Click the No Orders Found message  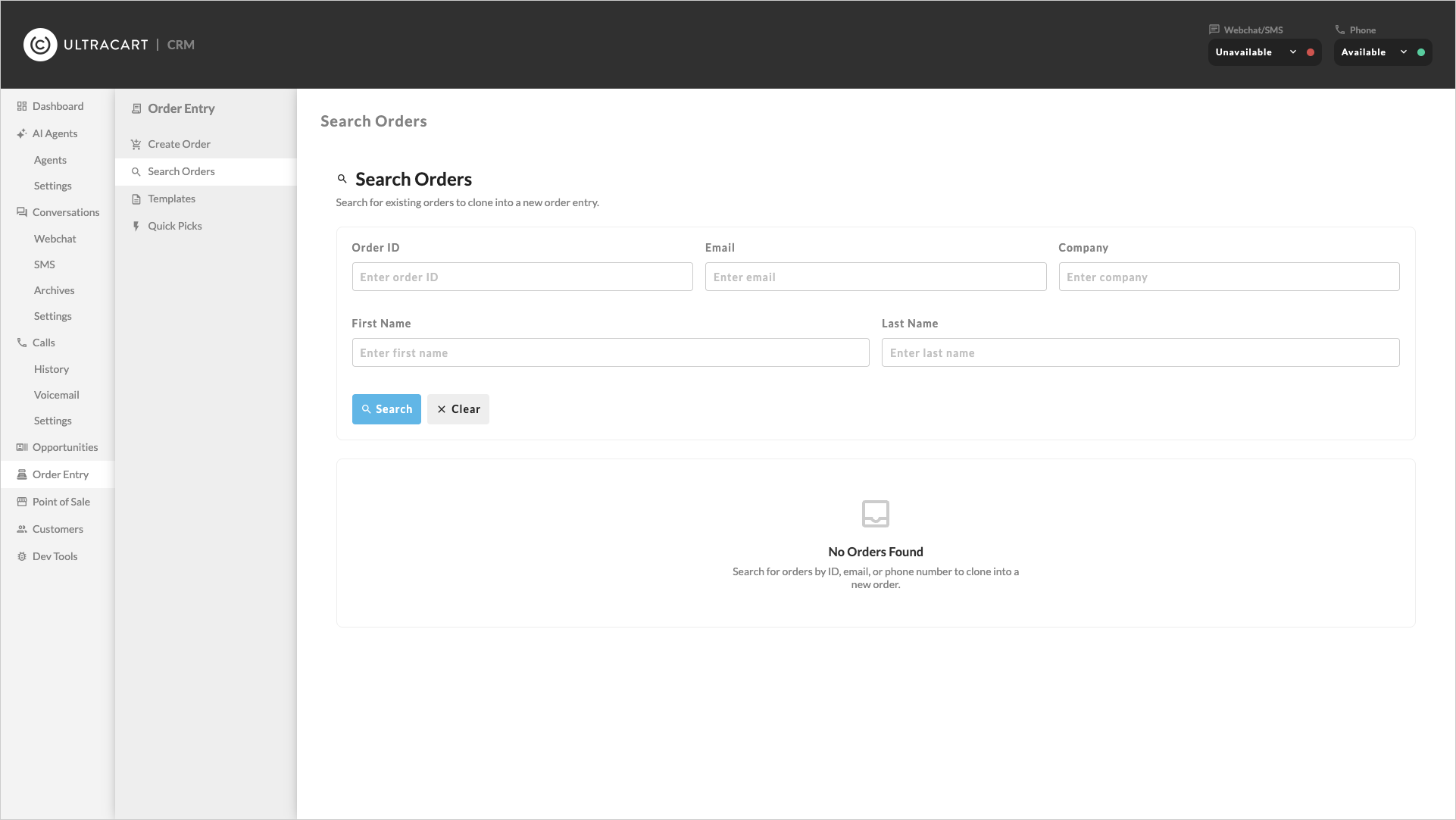(x=876, y=552)
